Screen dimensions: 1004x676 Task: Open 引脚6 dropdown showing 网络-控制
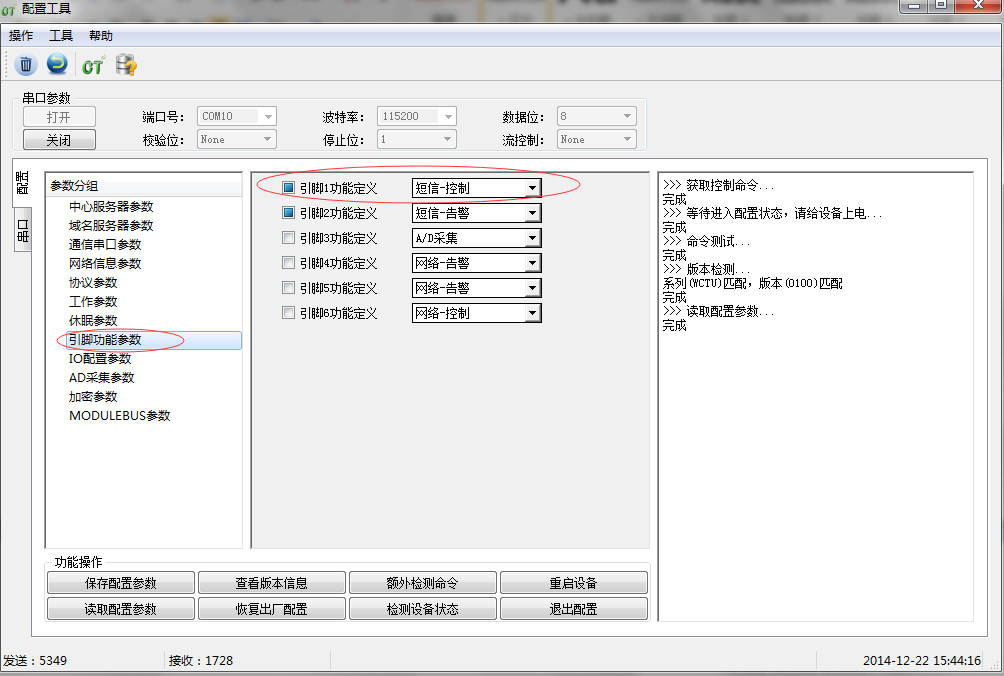pos(476,312)
